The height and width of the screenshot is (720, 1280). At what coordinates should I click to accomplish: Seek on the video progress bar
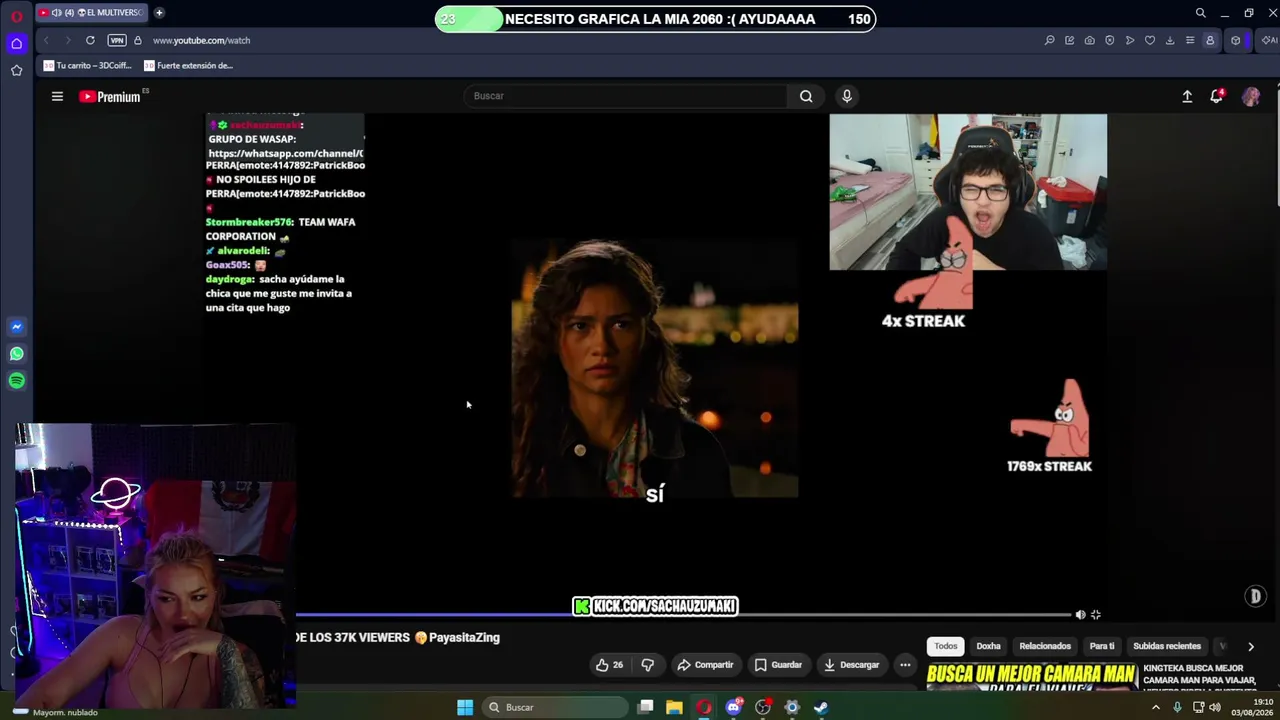click(683, 615)
